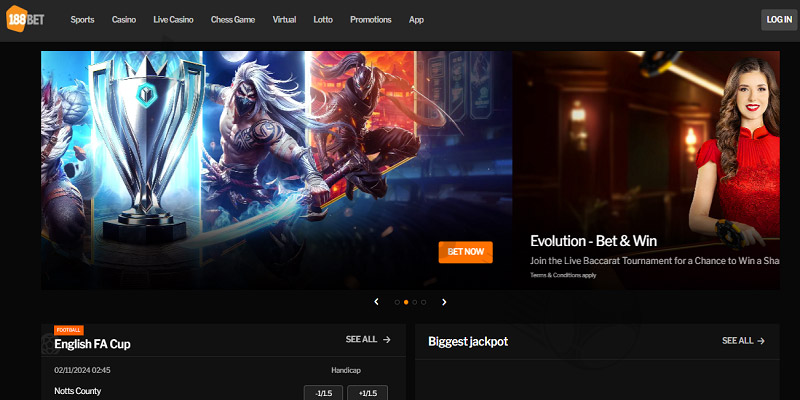Open SEE ALL for Biggest jackpot

click(x=743, y=341)
